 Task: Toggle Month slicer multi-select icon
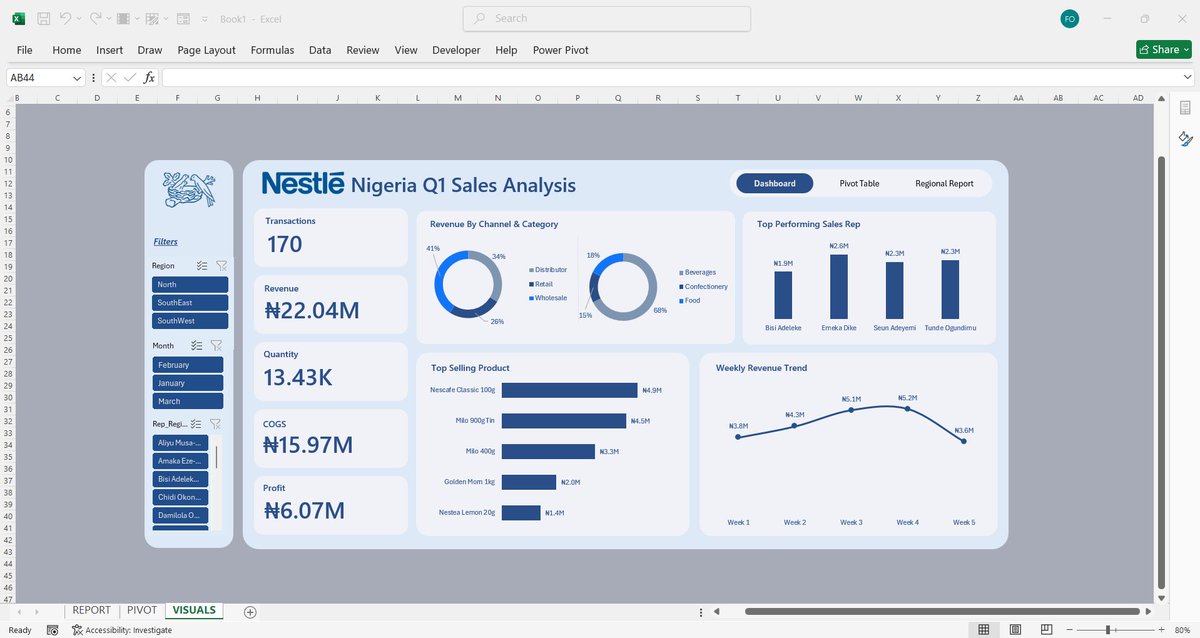[197, 345]
